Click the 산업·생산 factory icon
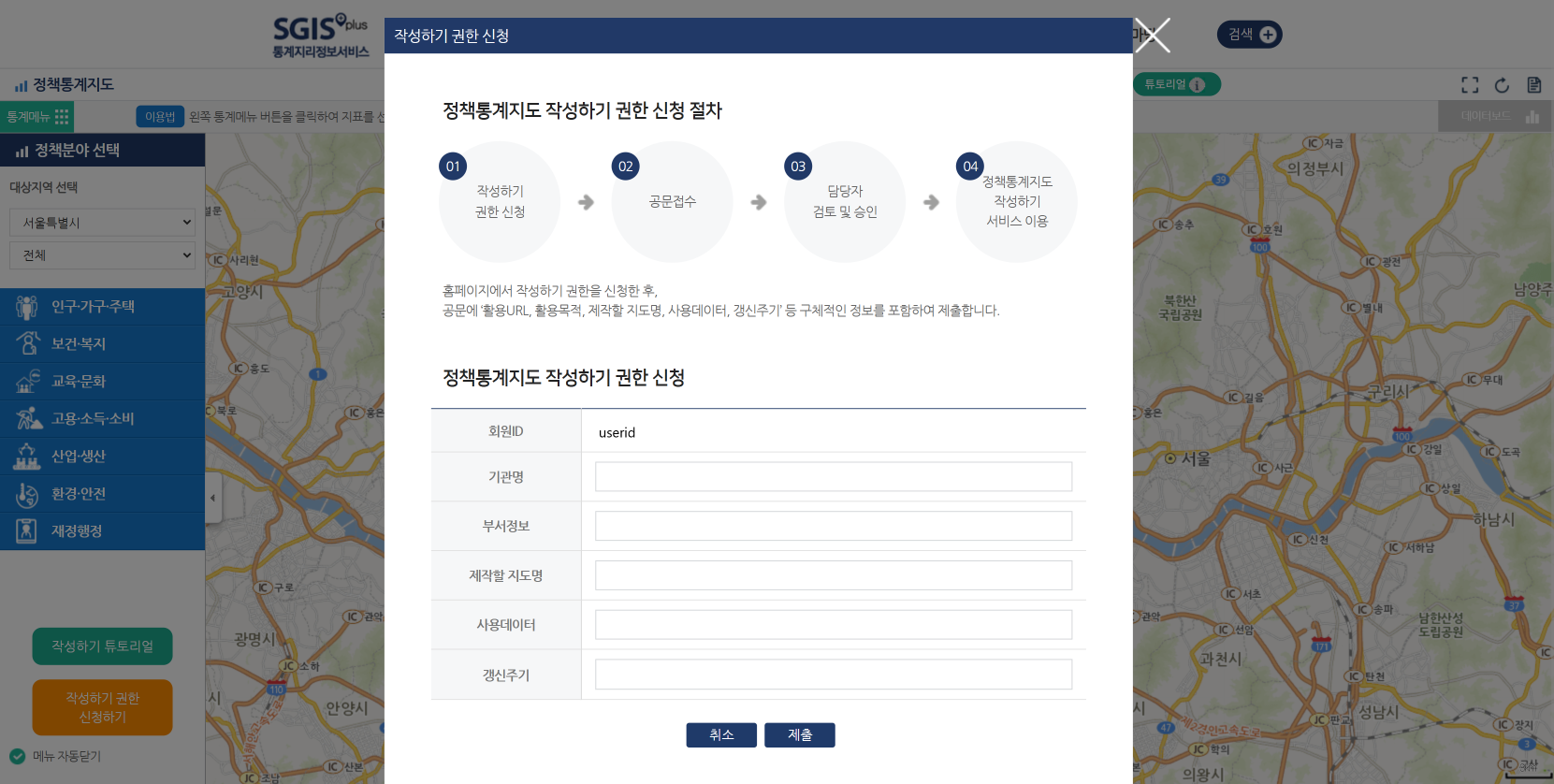The width and height of the screenshot is (1554, 784). coord(27,457)
